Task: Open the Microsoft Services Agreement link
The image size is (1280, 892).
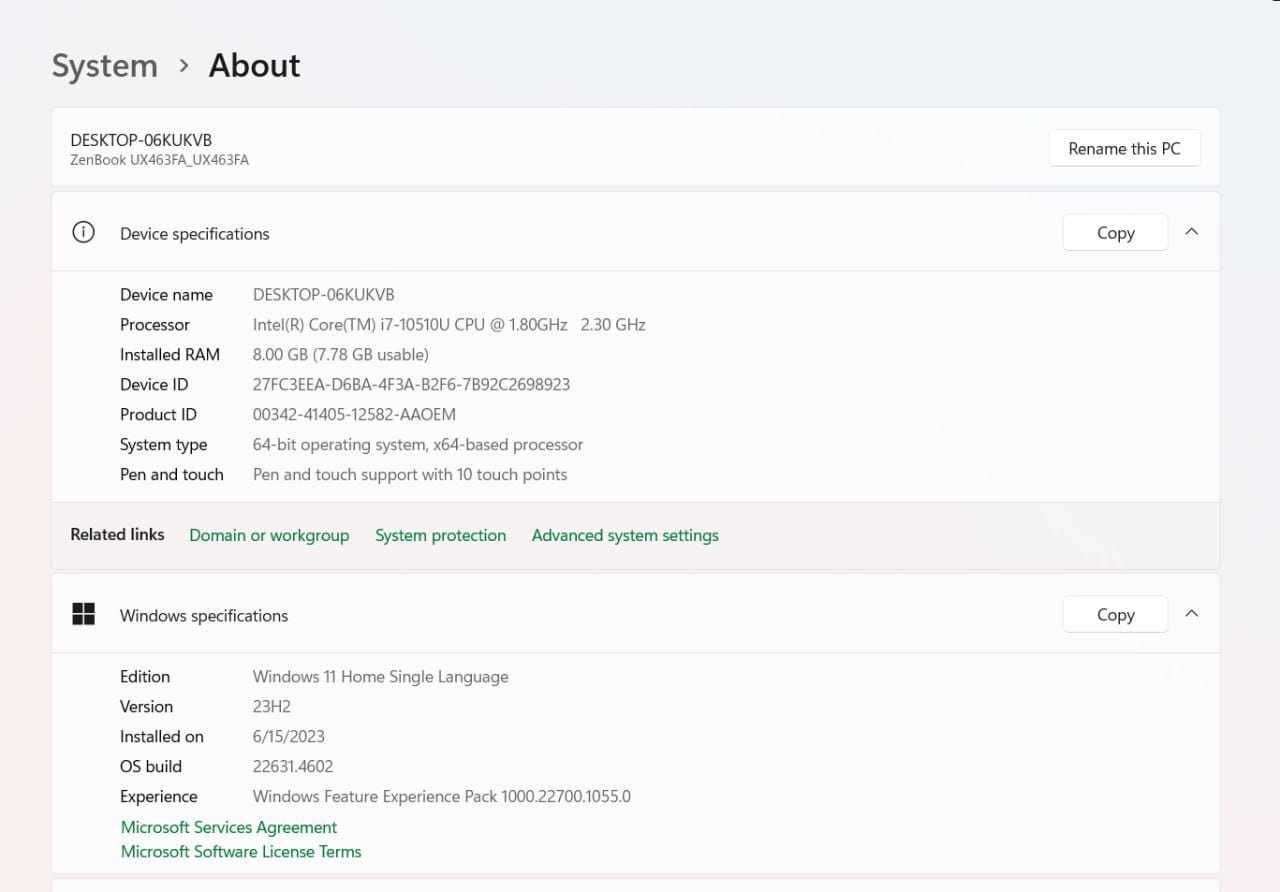Action: click(229, 827)
